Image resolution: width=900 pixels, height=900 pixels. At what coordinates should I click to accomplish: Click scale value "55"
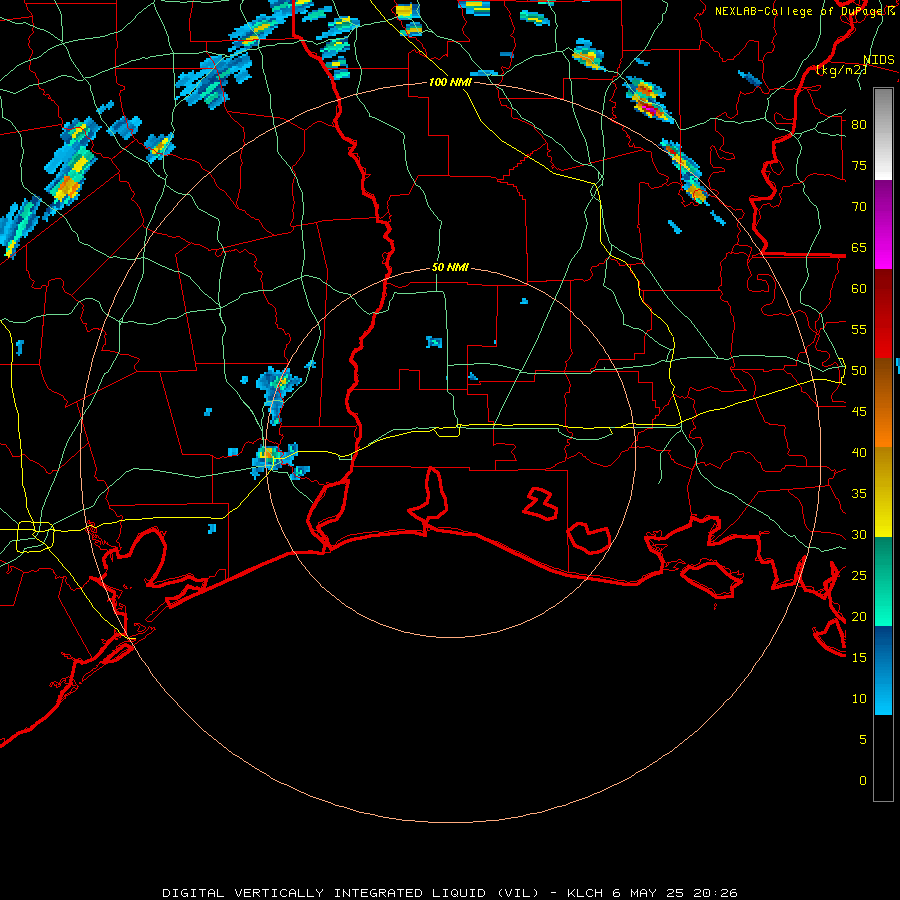pyautogui.click(x=859, y=329)
